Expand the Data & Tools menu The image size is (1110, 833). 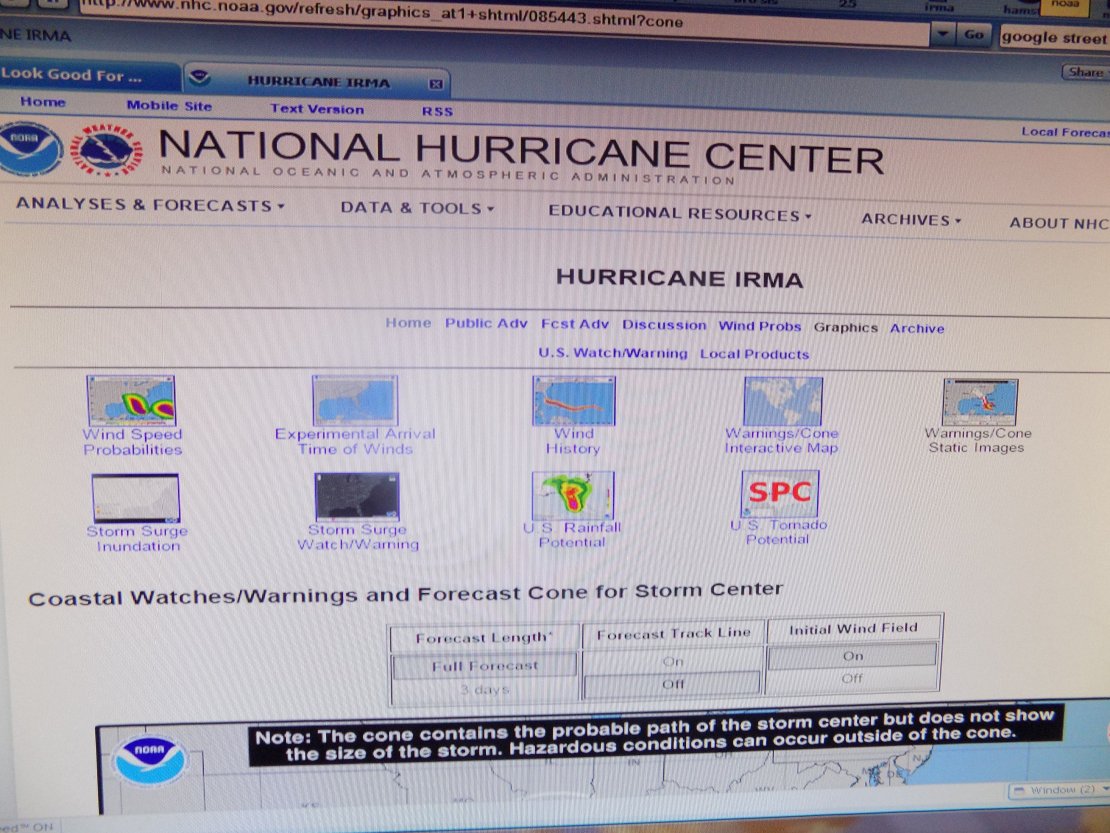[417, 208]
